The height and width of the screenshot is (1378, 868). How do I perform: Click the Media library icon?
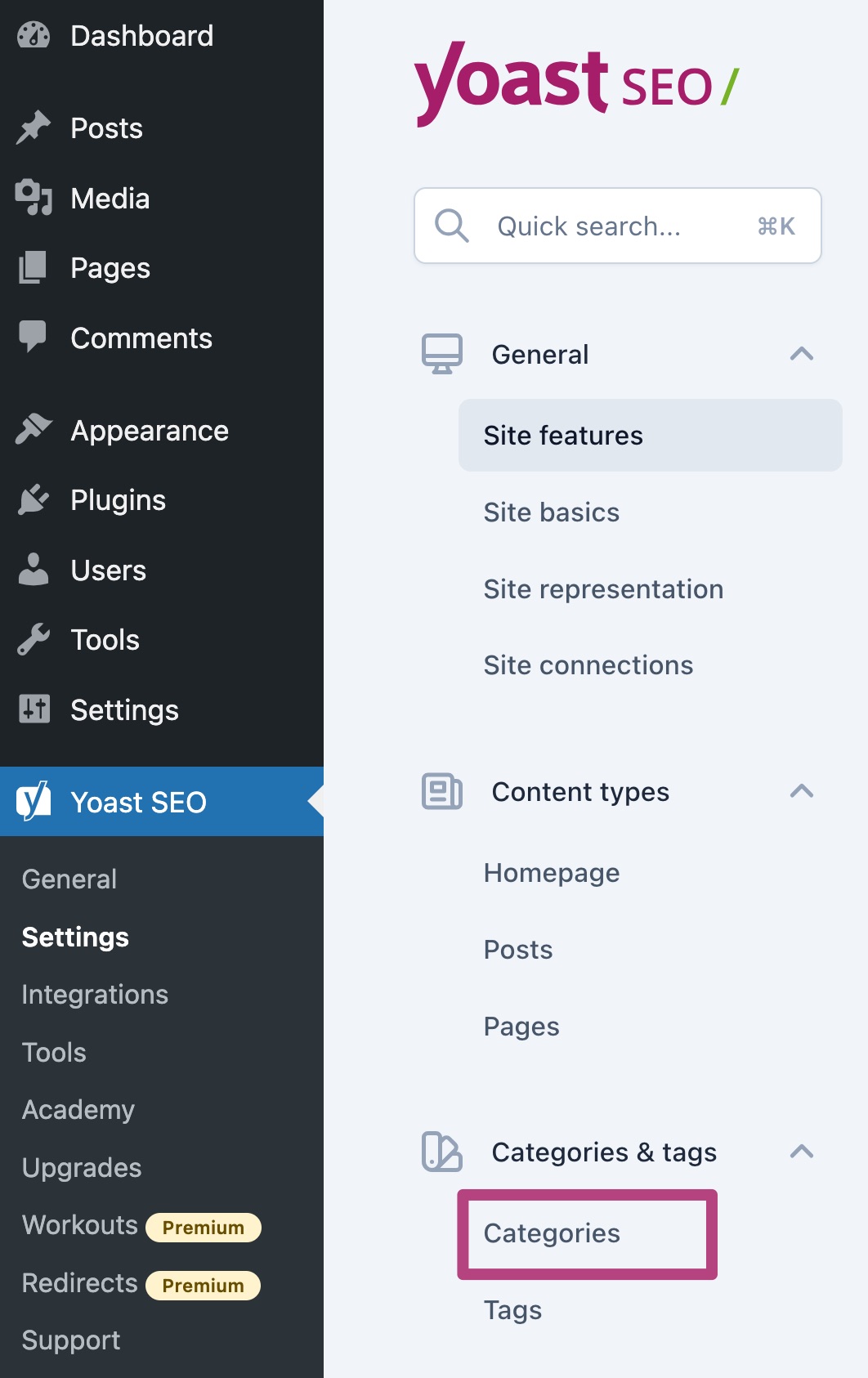coord(34,198)
